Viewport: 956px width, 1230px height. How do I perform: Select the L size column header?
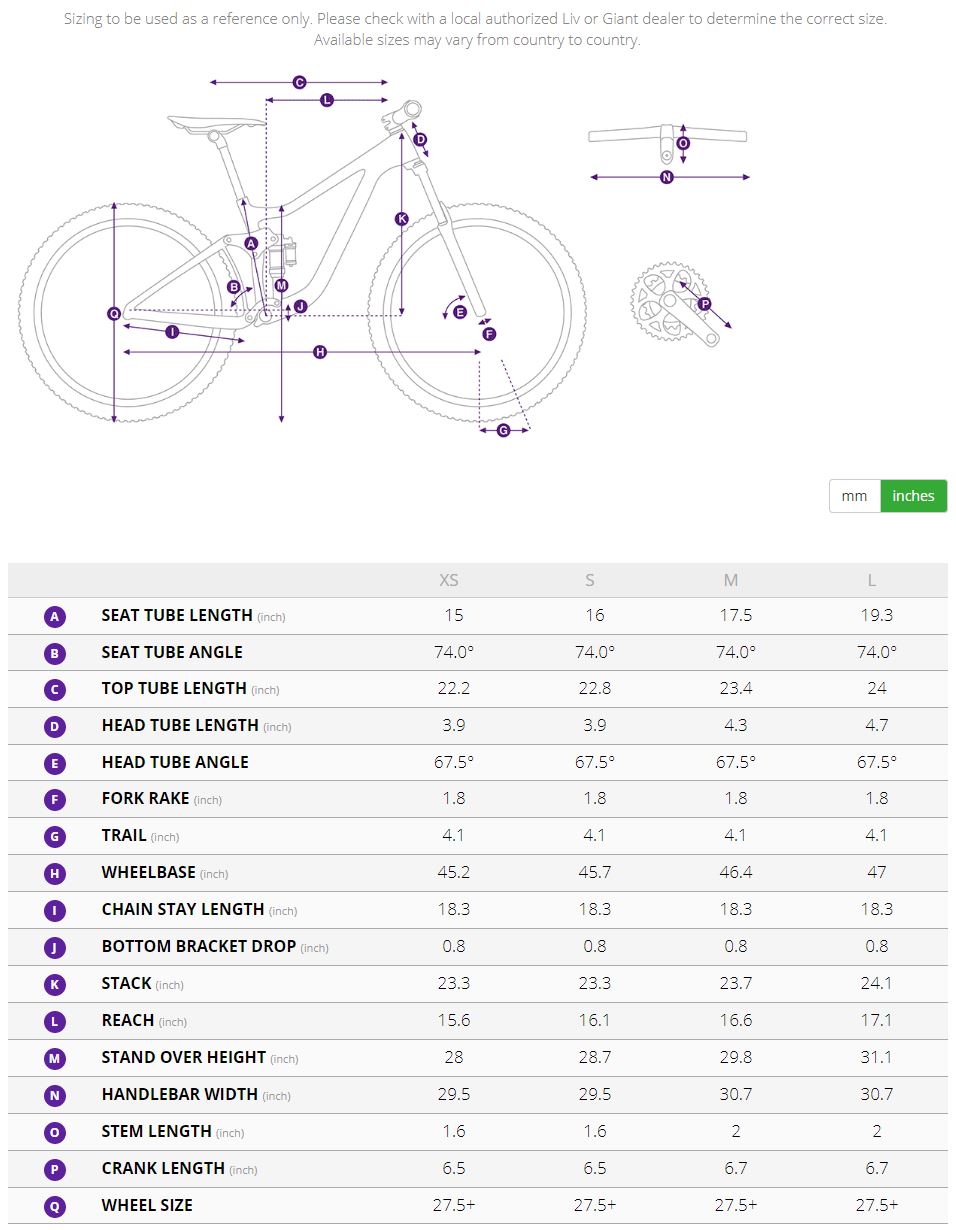872,580
